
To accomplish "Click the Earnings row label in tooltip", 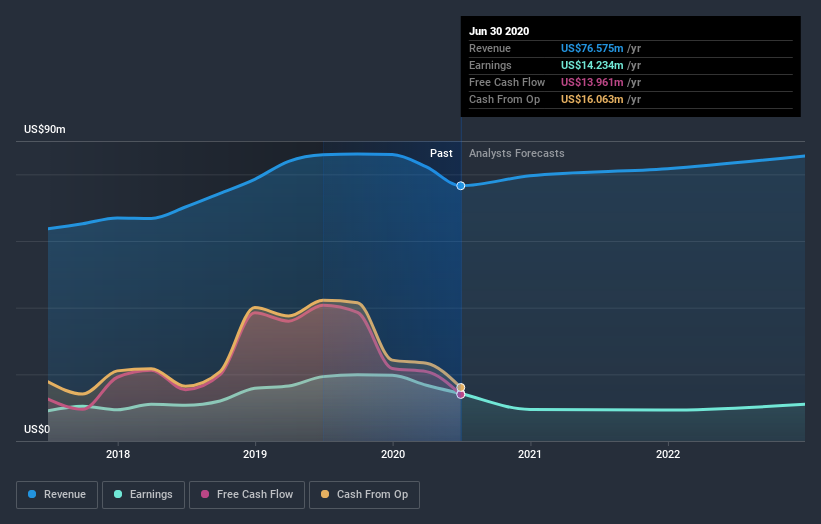I will (x=490, y=65).
